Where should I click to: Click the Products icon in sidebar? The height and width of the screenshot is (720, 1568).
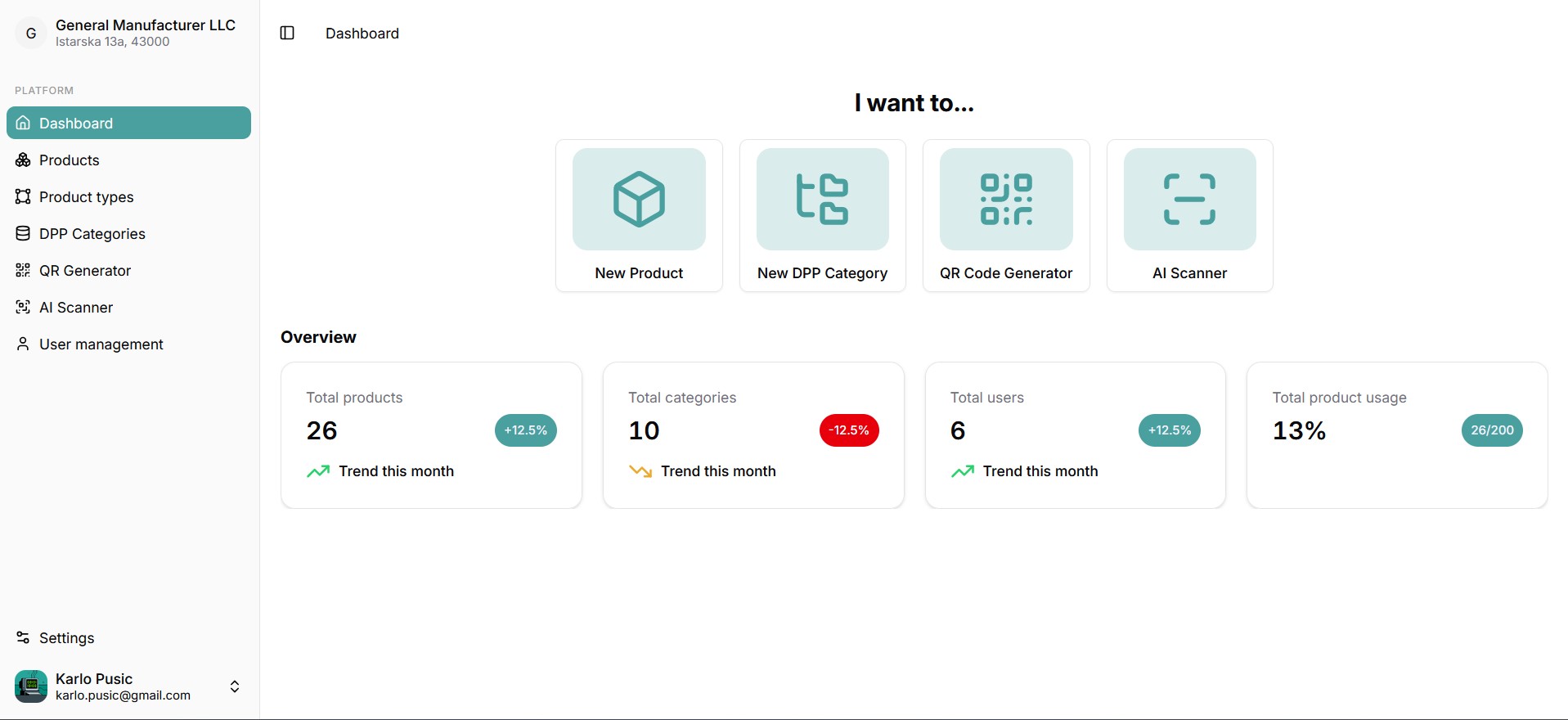pyautogui.click(x=23, y=160)
